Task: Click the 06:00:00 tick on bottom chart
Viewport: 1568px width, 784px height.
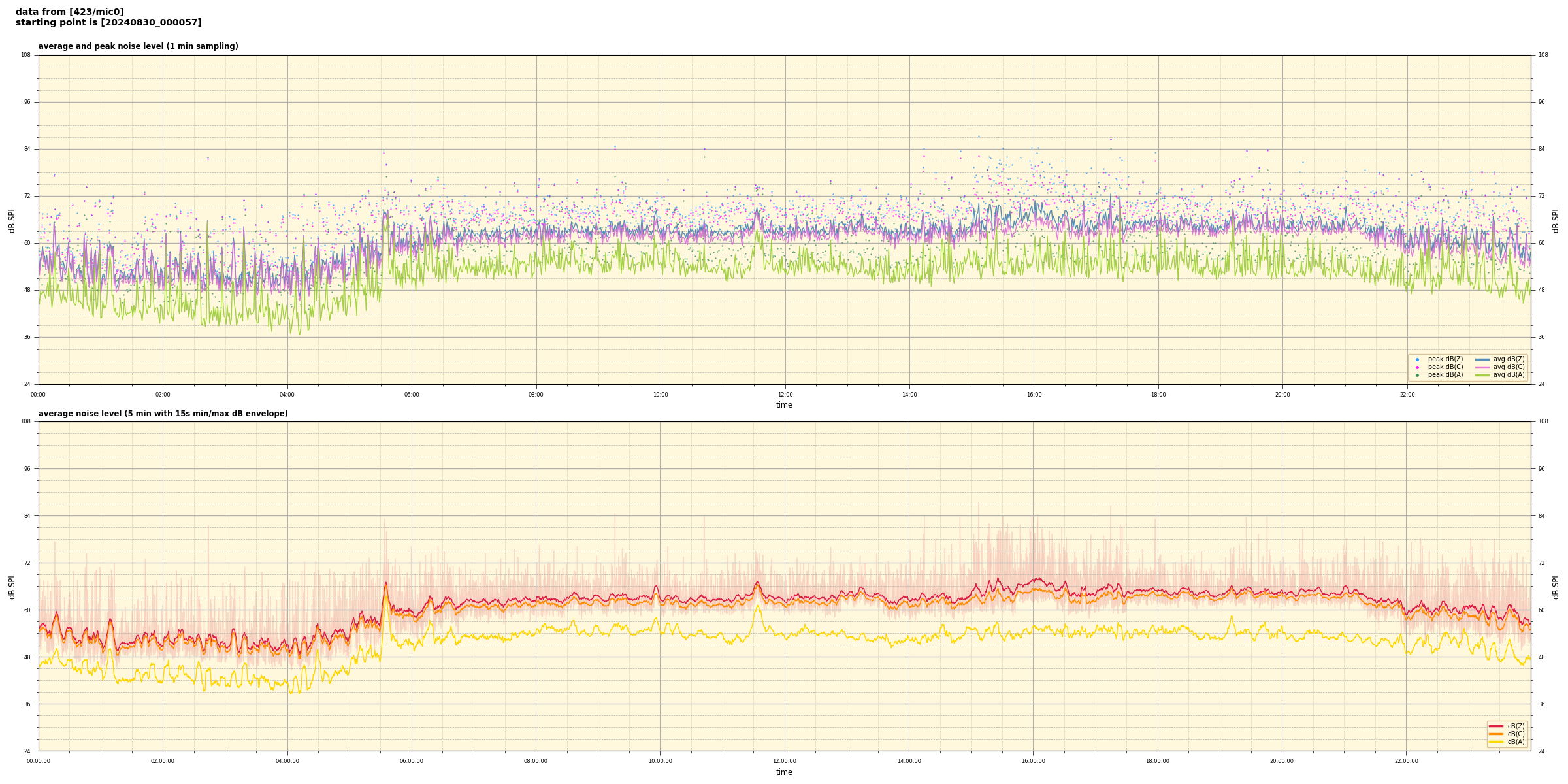Action: point(412,761)
